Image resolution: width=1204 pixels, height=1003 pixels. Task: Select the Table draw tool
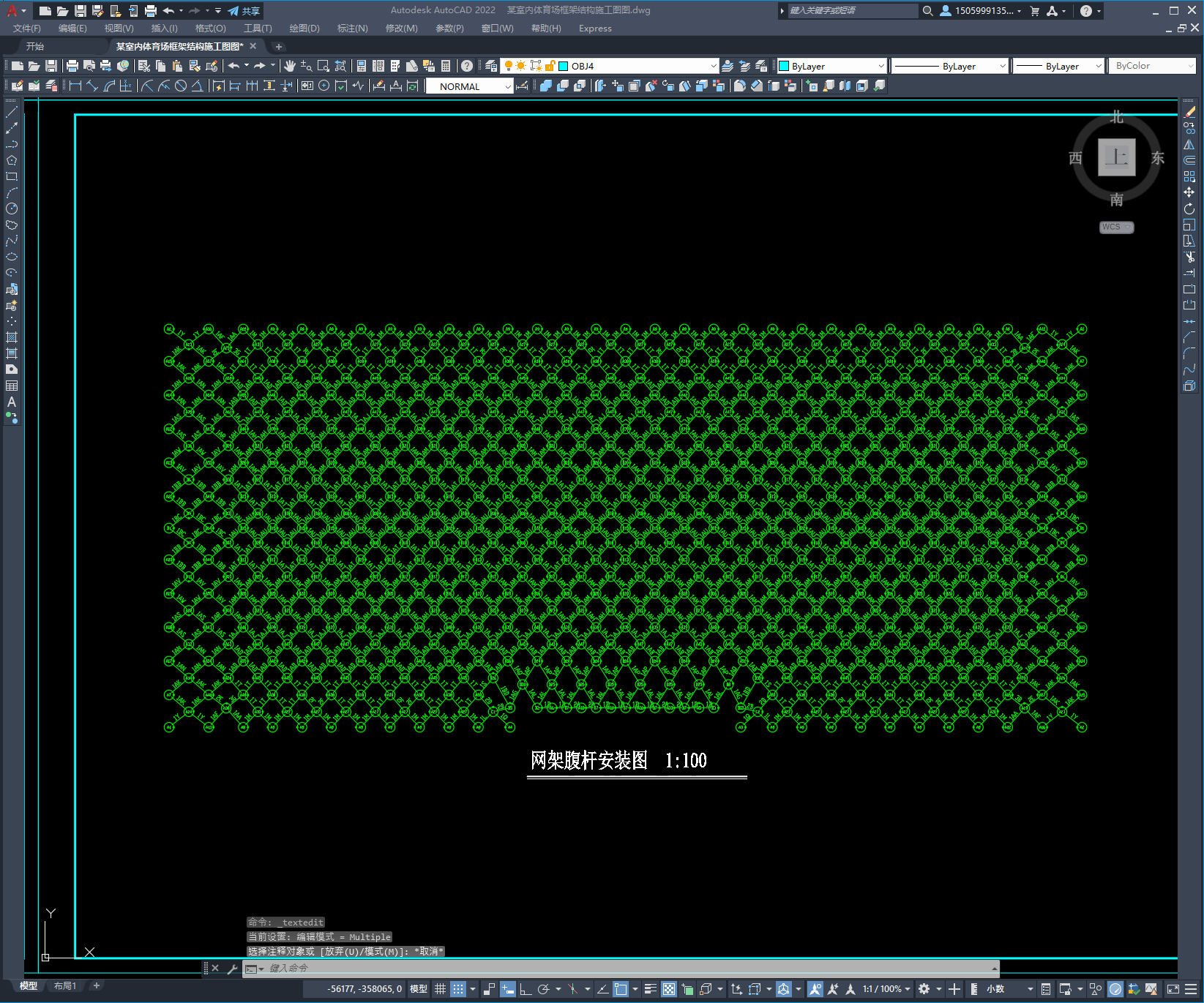coord(12,386)
